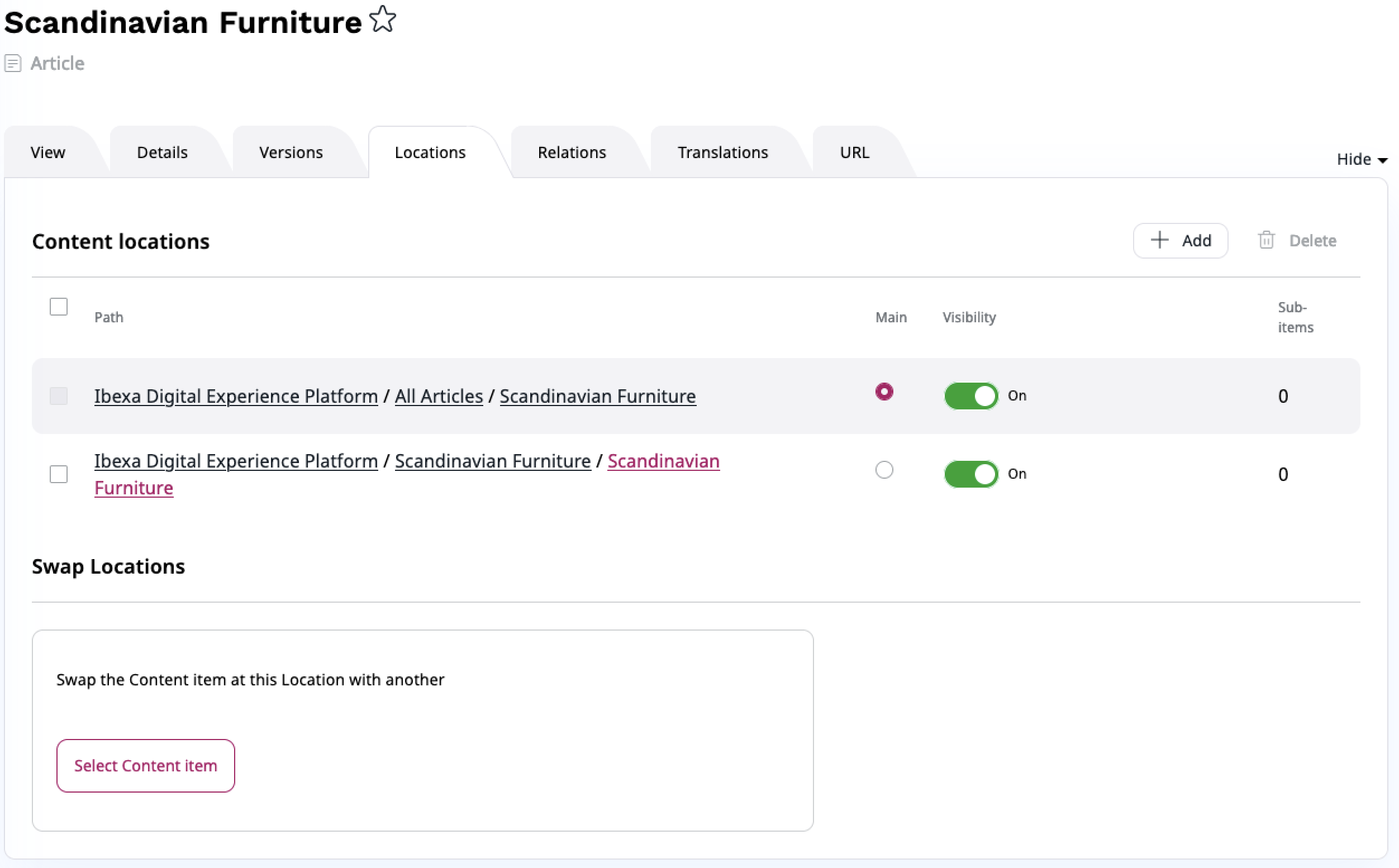Check the second location row checkbox
This screenshot has height=868, width=1399.
(x=59, y=474)
